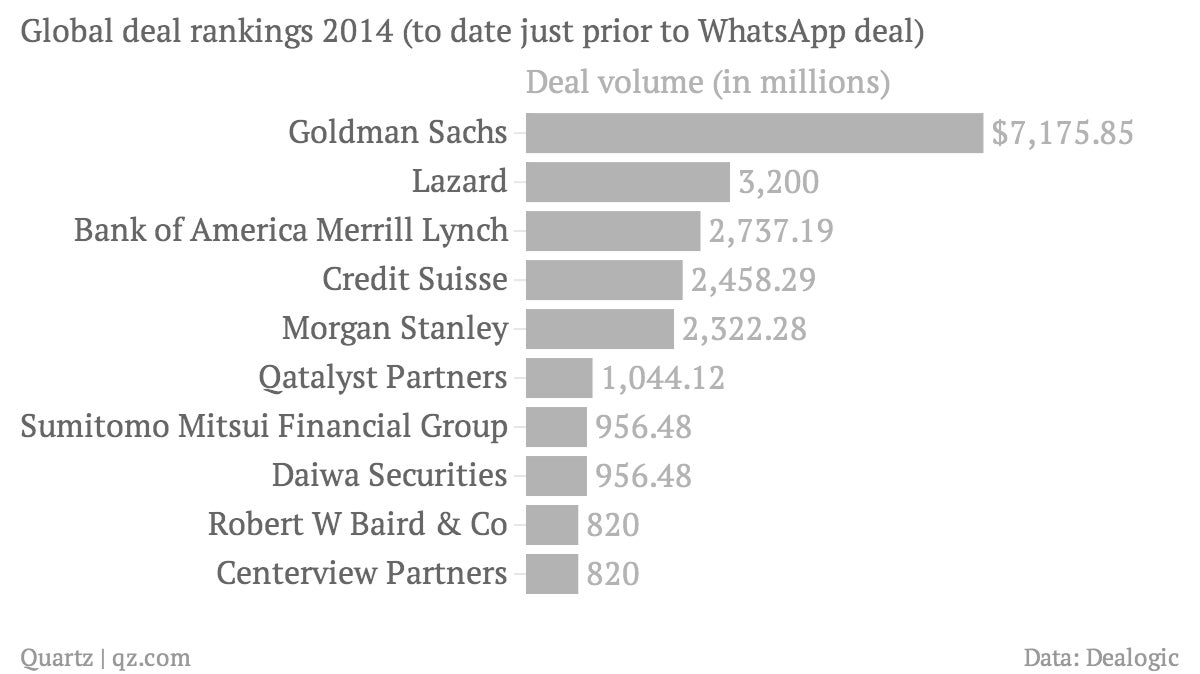The width and height of the screenshot is (1200, 674).
Task: Click the Robert W Baird & Co bar
Action: click(552, 525)
